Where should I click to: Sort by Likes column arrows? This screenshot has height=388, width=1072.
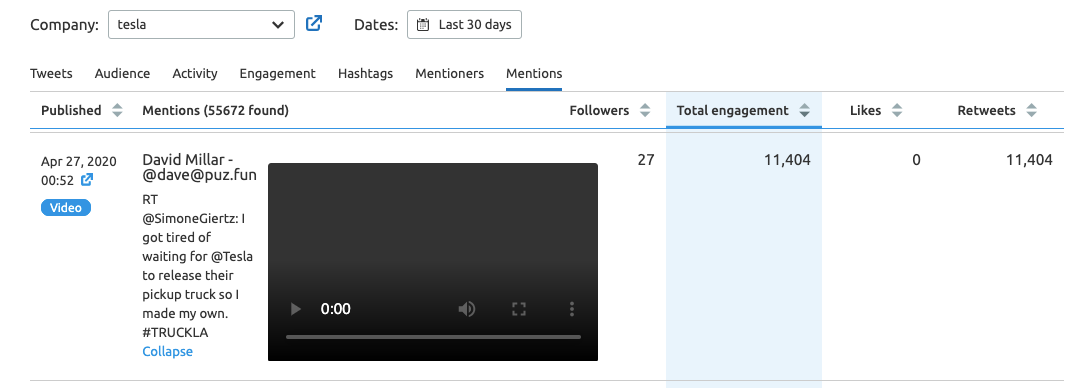pyautogui.click(x=897, y=111)
